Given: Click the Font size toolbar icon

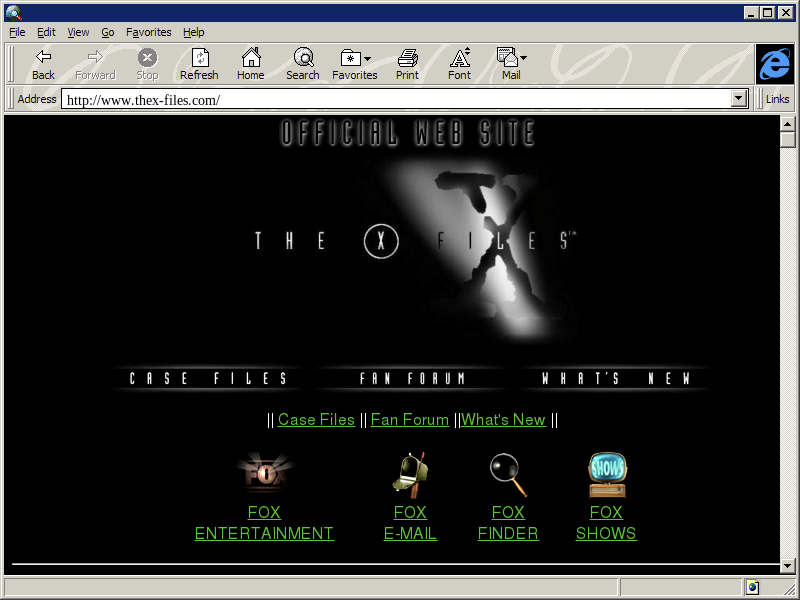Looking at the screenshot, I should [x=459, y=58].
